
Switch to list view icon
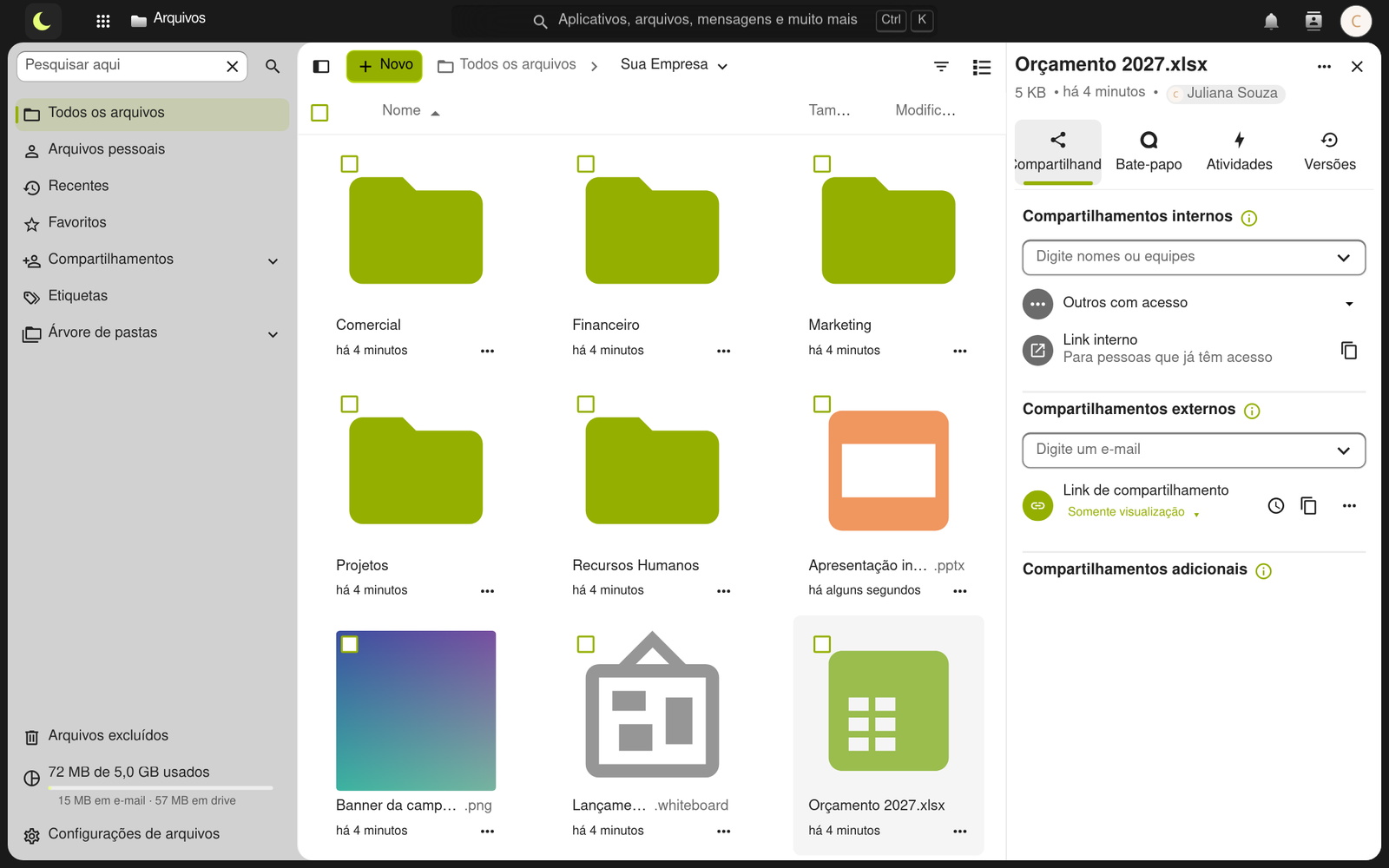tap(982, 67)
